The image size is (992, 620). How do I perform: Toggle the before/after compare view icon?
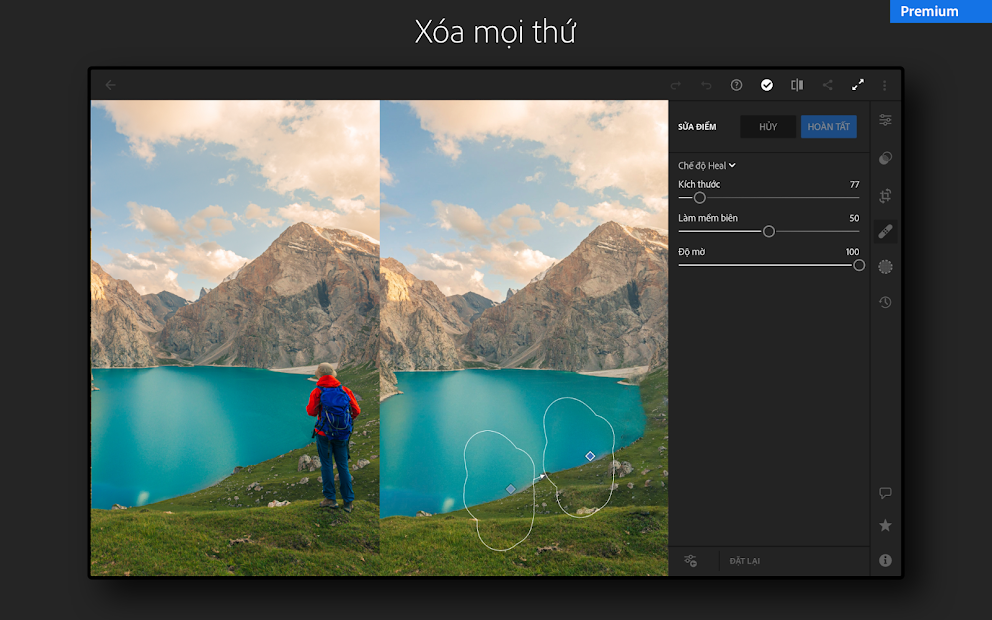point(797,85)
